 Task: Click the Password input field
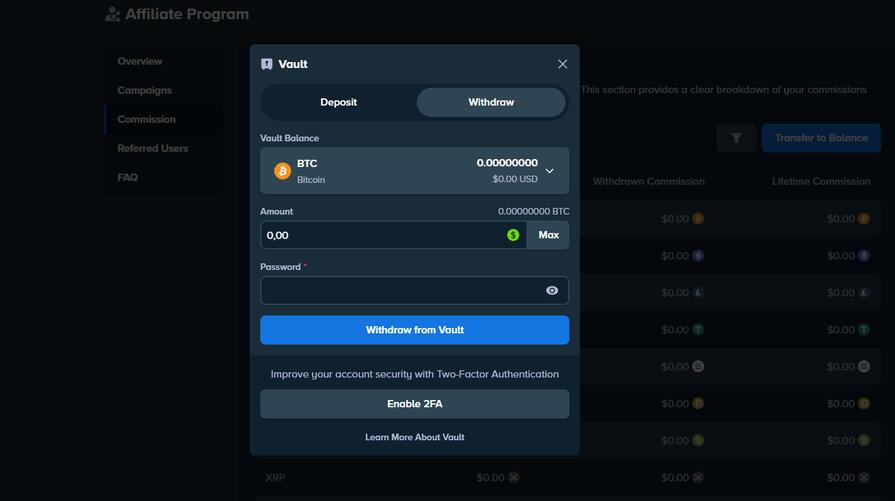point(400,290)
